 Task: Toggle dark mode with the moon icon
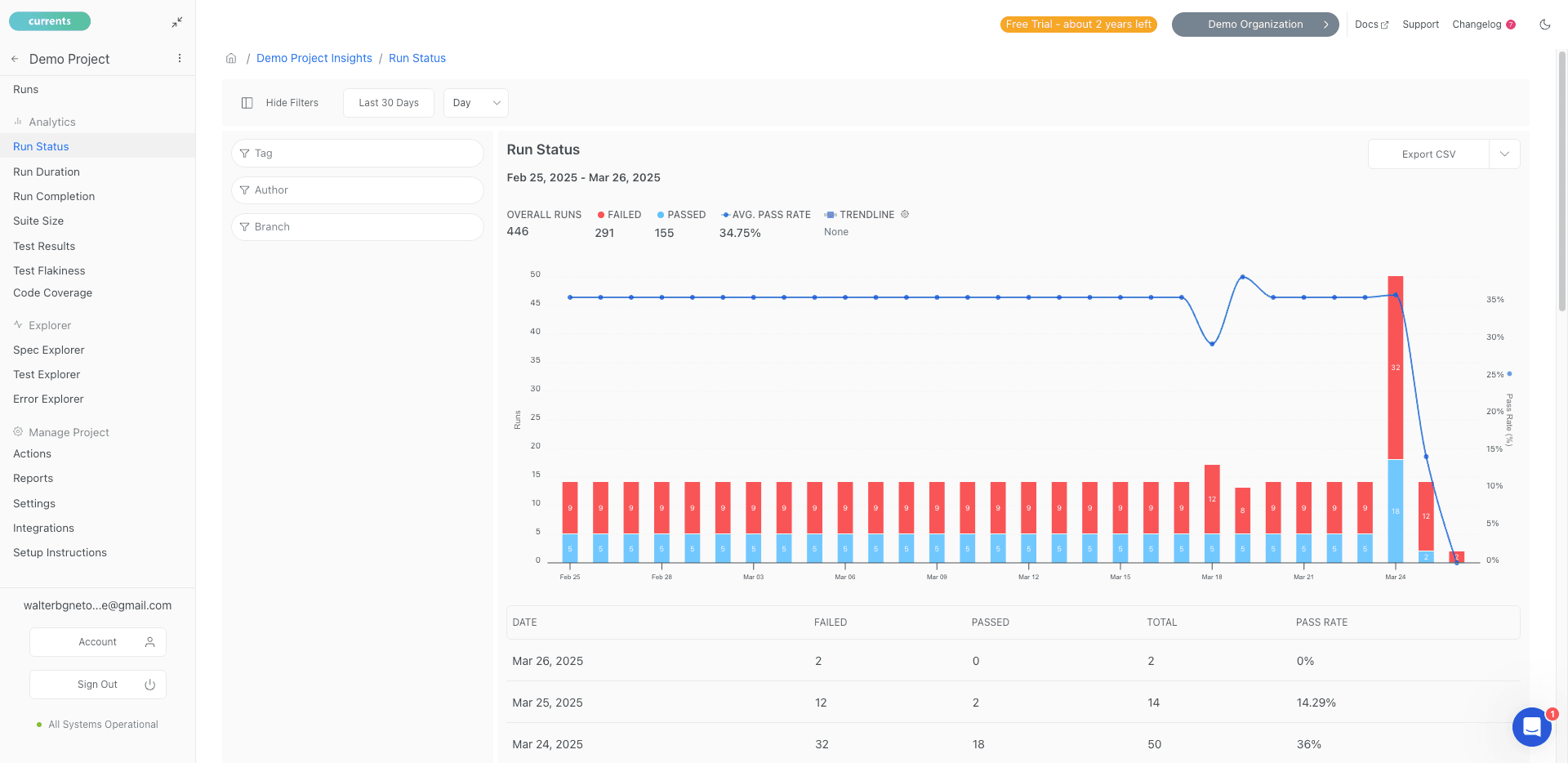(x=1544, y=25)
